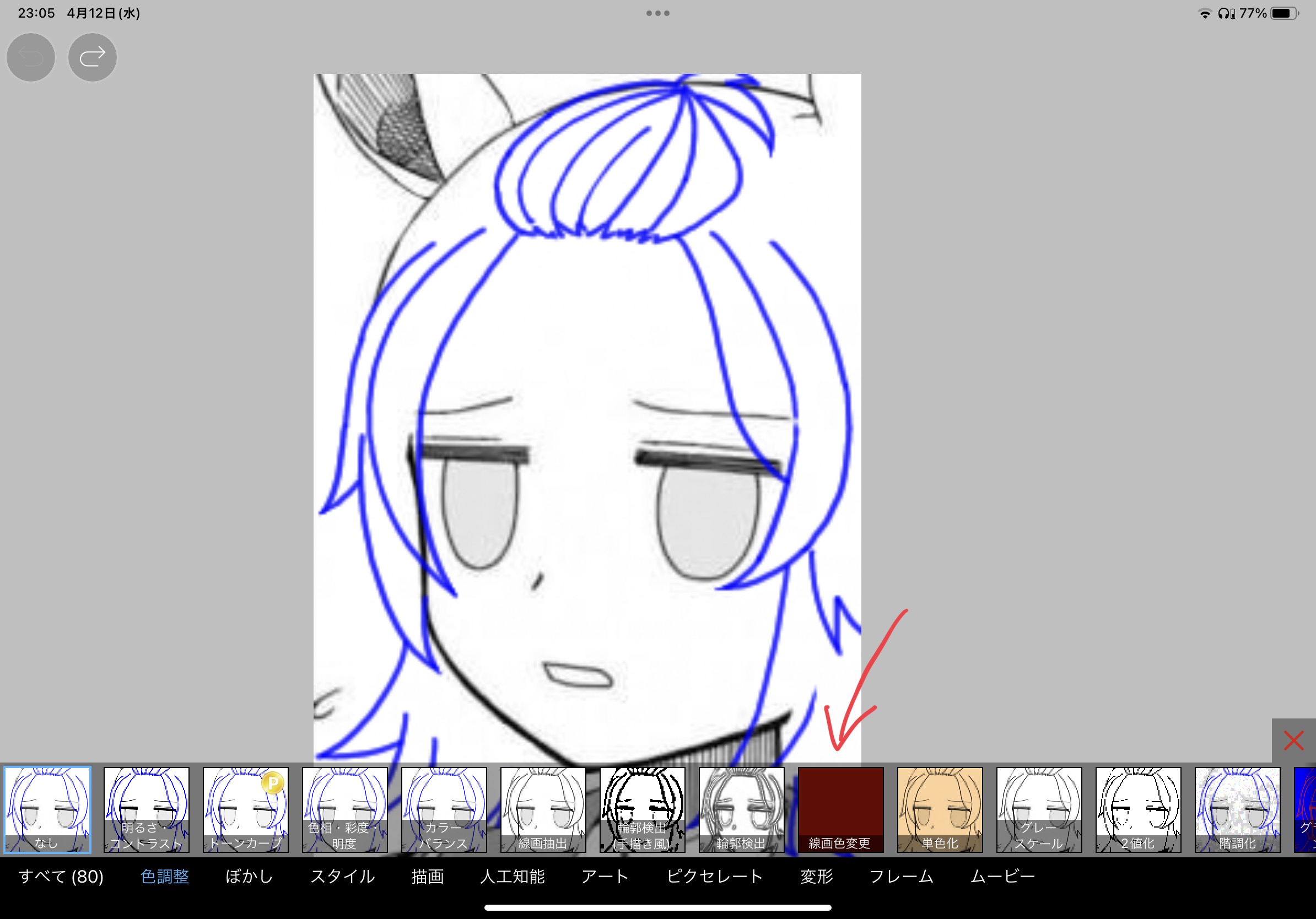Select the トーンカーブ premium filter
The image size is (1316, 919).
click(246, 809)
